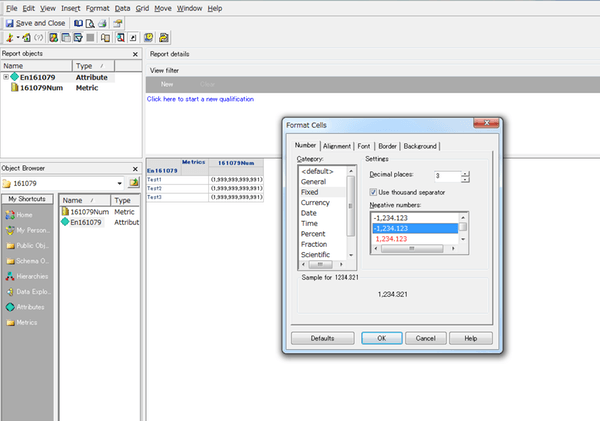Decrease decimal places with the down stepper

pos(465,180)
